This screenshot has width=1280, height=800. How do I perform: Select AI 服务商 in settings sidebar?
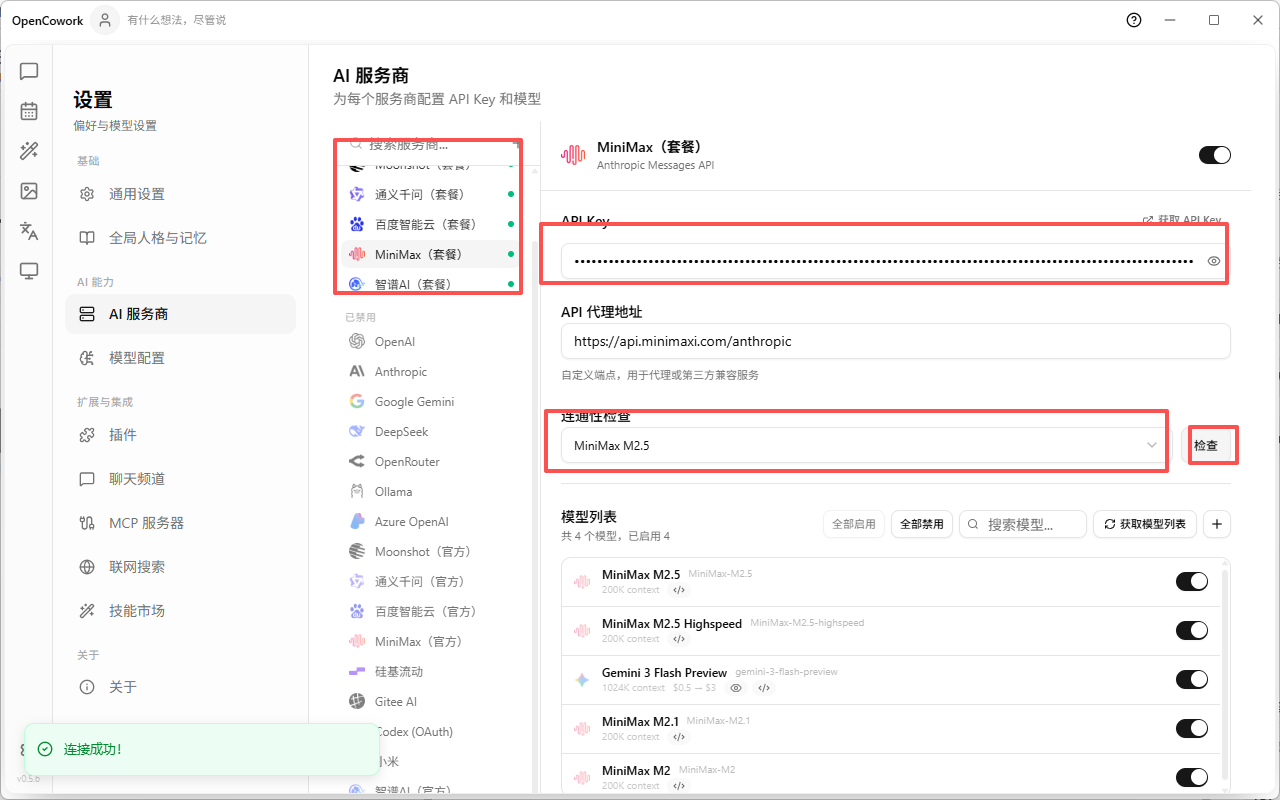(180, 314)
